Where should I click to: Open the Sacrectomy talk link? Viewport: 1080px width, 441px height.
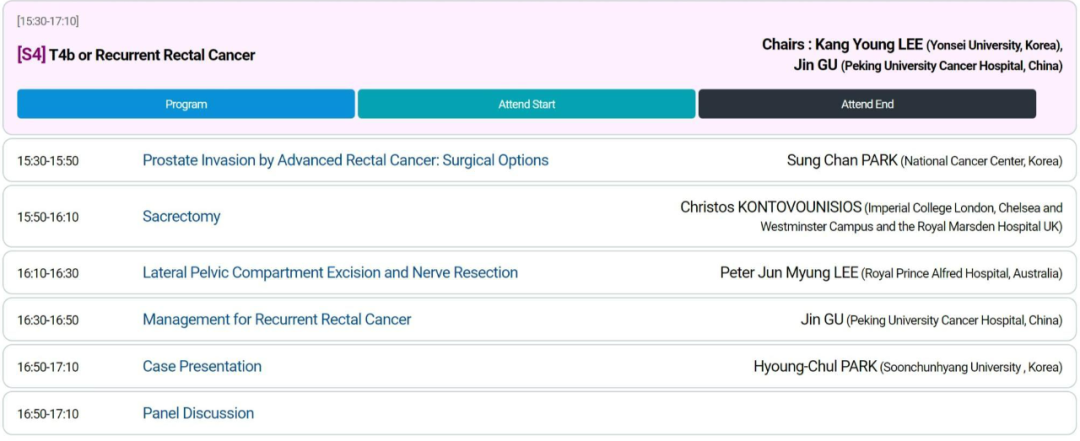(x=181, y=216)
